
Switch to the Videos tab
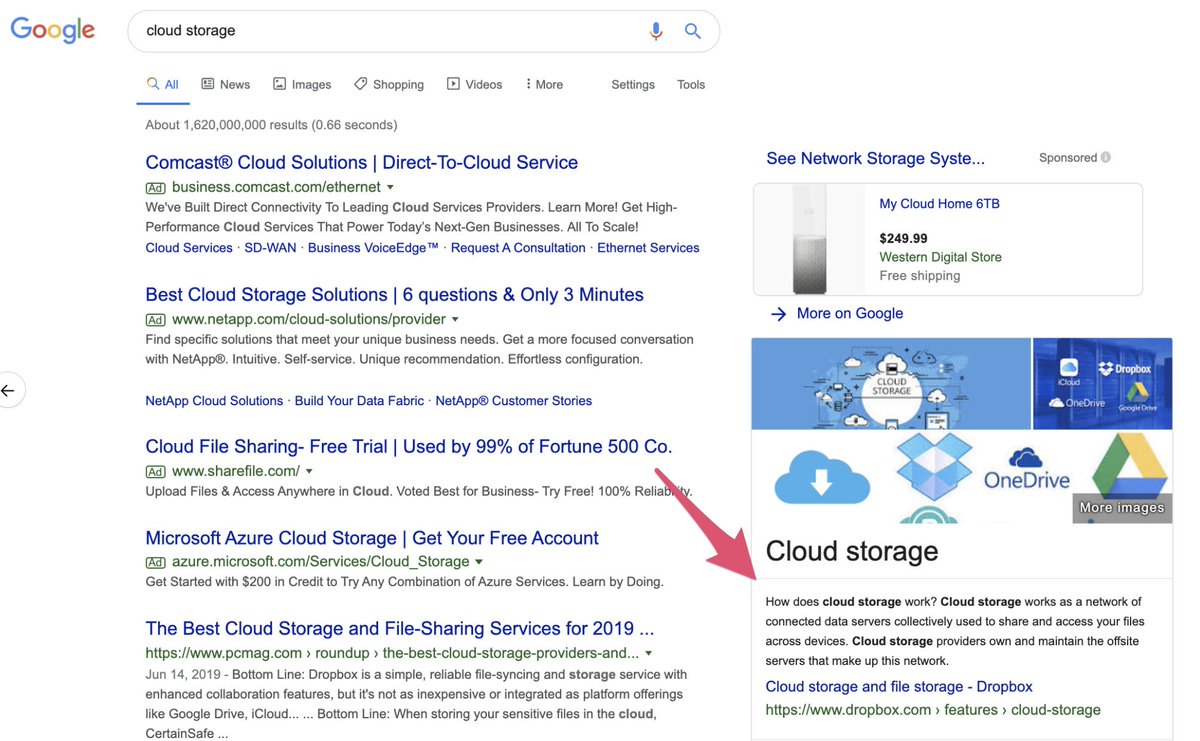pyautogui.click(x=474, y=85)
